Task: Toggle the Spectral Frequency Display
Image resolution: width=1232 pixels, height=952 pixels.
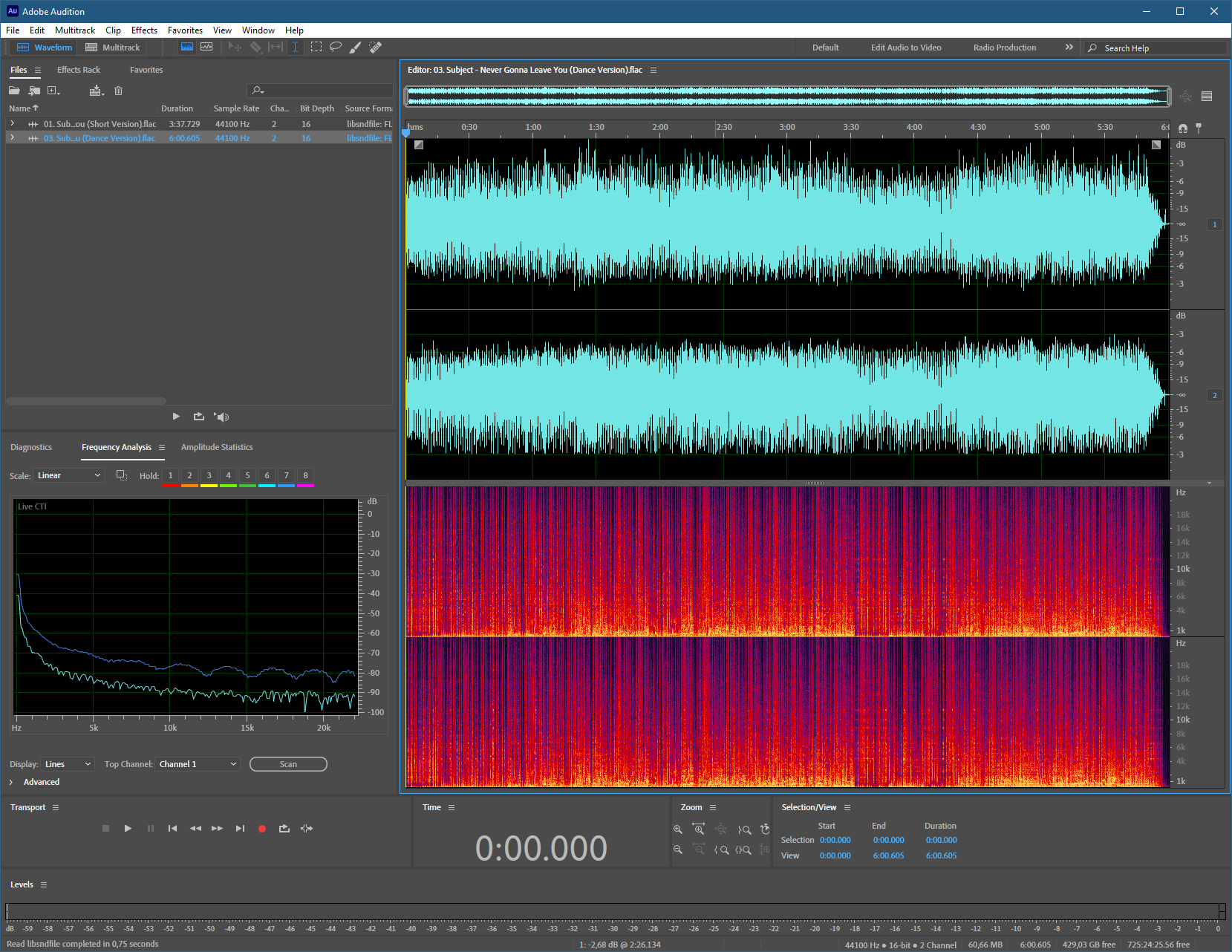Action: click(x=187, y=47)
